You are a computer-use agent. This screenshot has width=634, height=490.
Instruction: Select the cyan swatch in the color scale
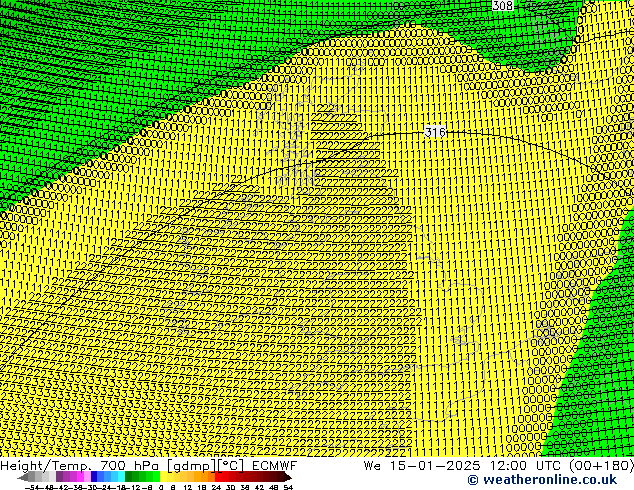pos(118,477)
